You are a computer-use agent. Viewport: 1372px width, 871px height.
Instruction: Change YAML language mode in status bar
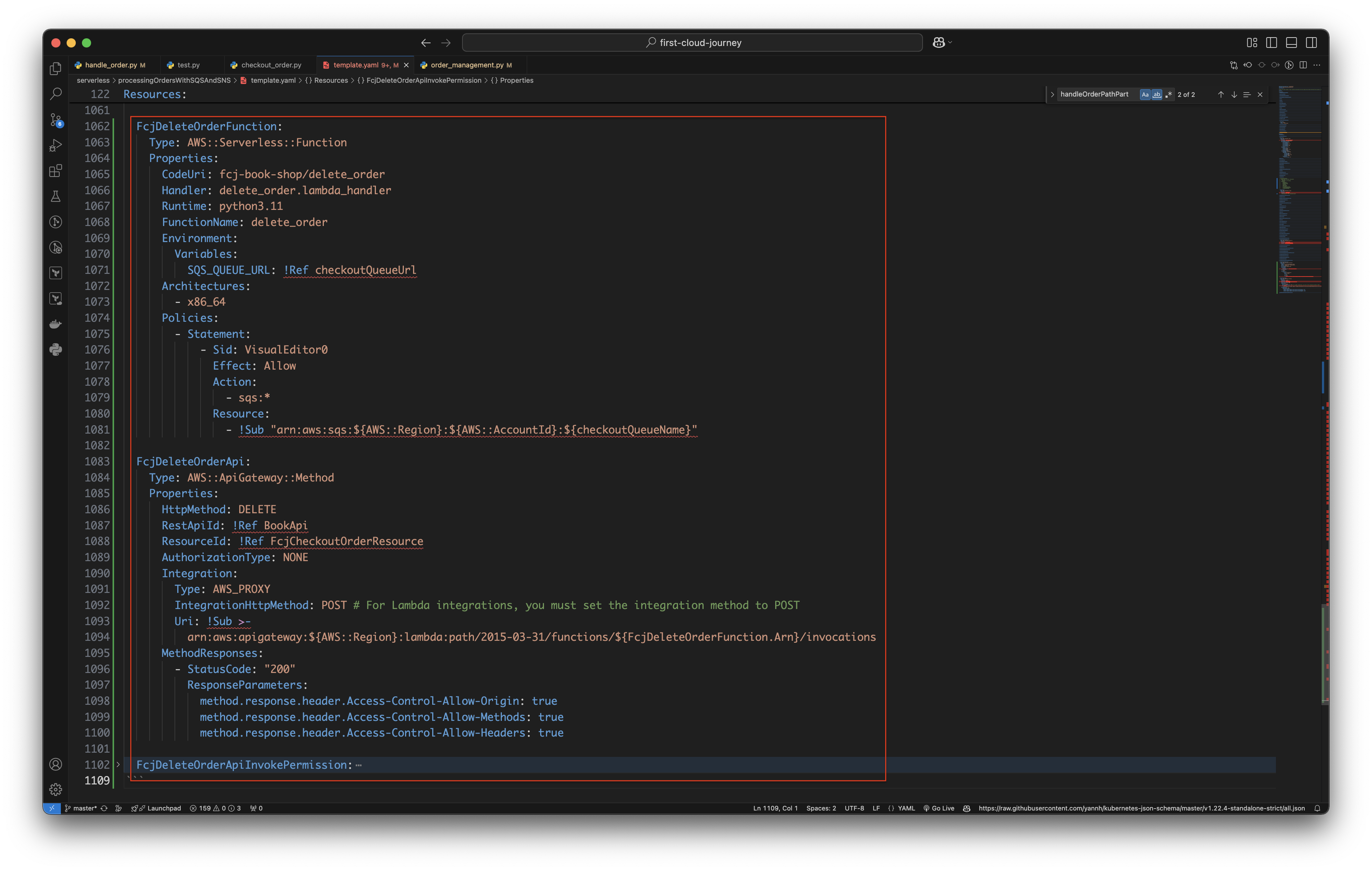point(906,808)
